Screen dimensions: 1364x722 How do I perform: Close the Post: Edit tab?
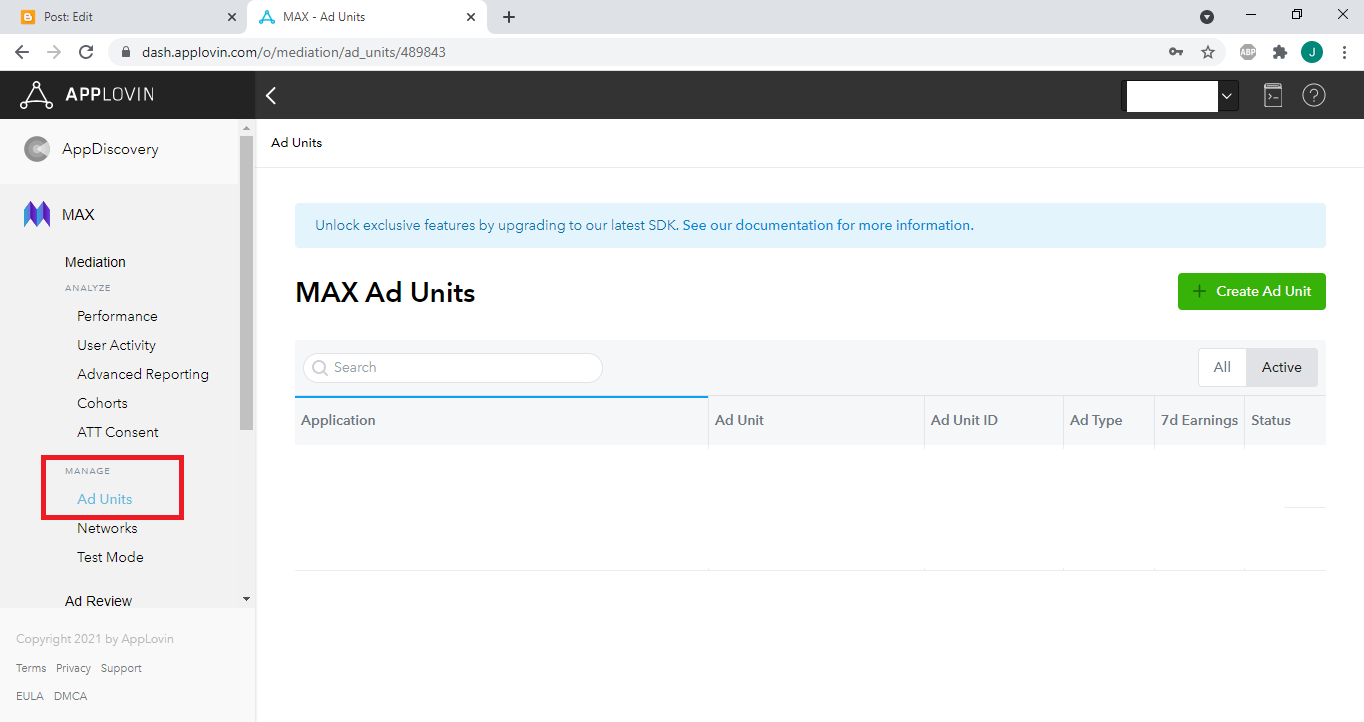pos(232,17)
